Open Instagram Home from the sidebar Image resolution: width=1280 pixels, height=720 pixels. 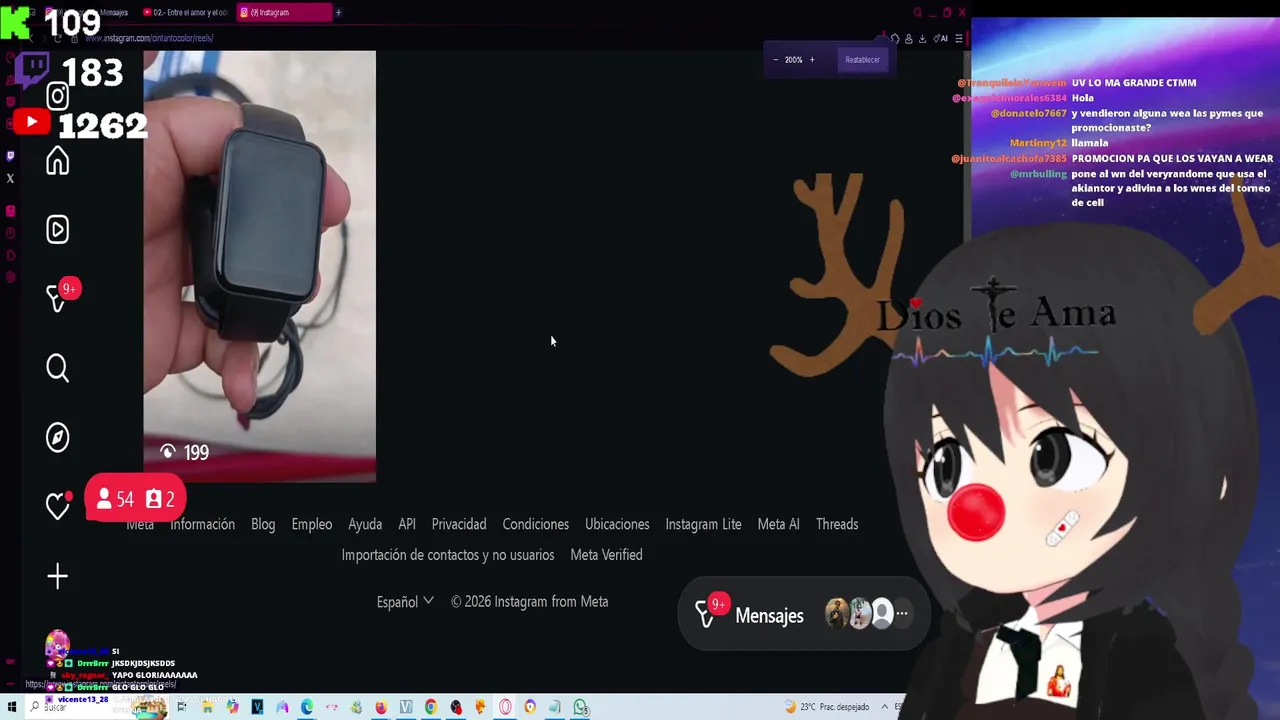tap(57, 161)
